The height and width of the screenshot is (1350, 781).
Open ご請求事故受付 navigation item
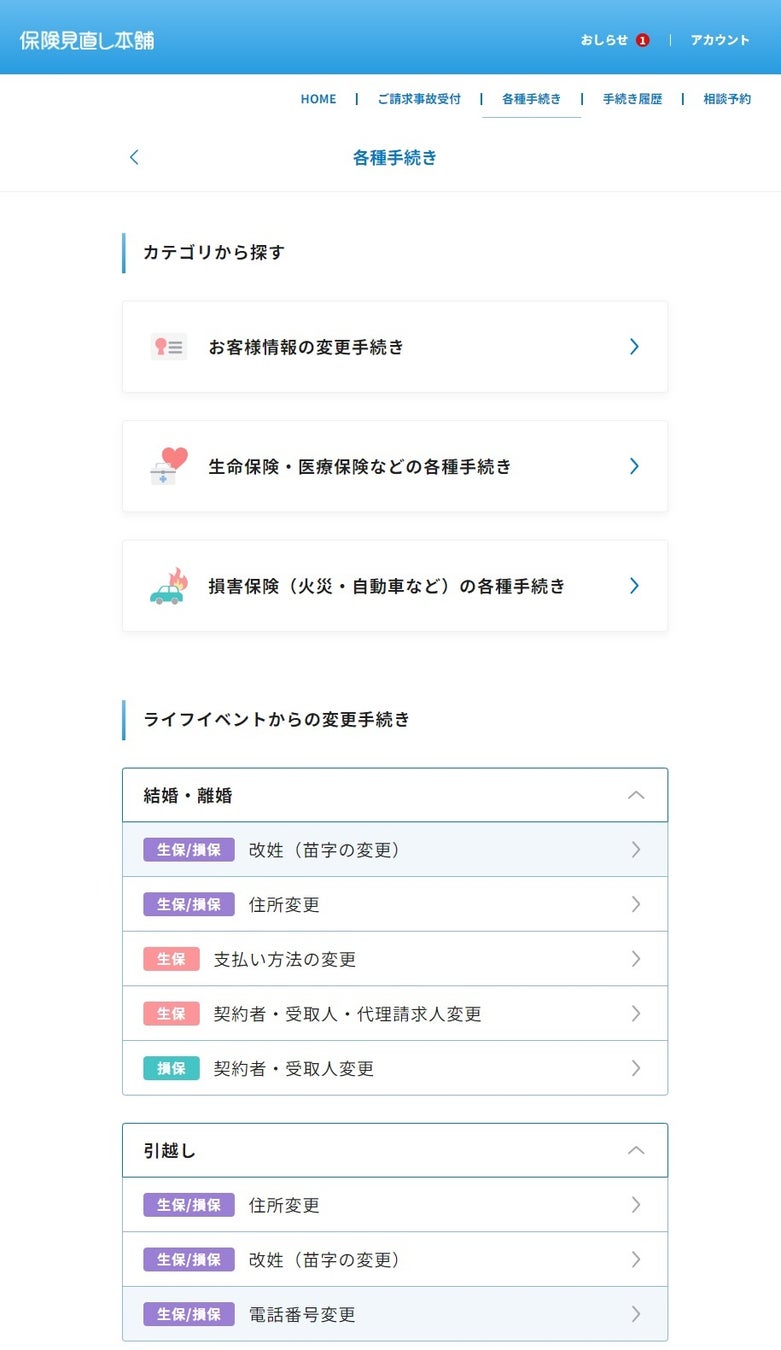click(x=419, y=99)
